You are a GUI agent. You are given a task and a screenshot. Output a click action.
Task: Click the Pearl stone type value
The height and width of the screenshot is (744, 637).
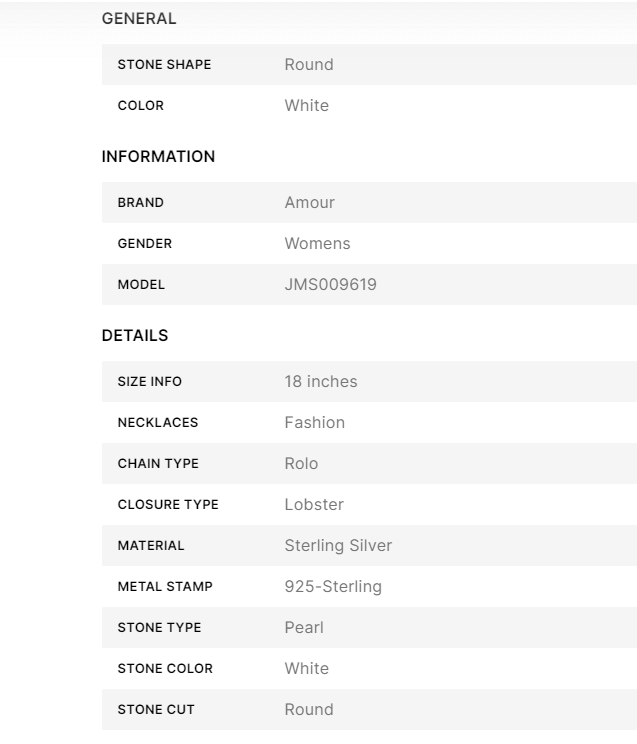tap(304, 628)
